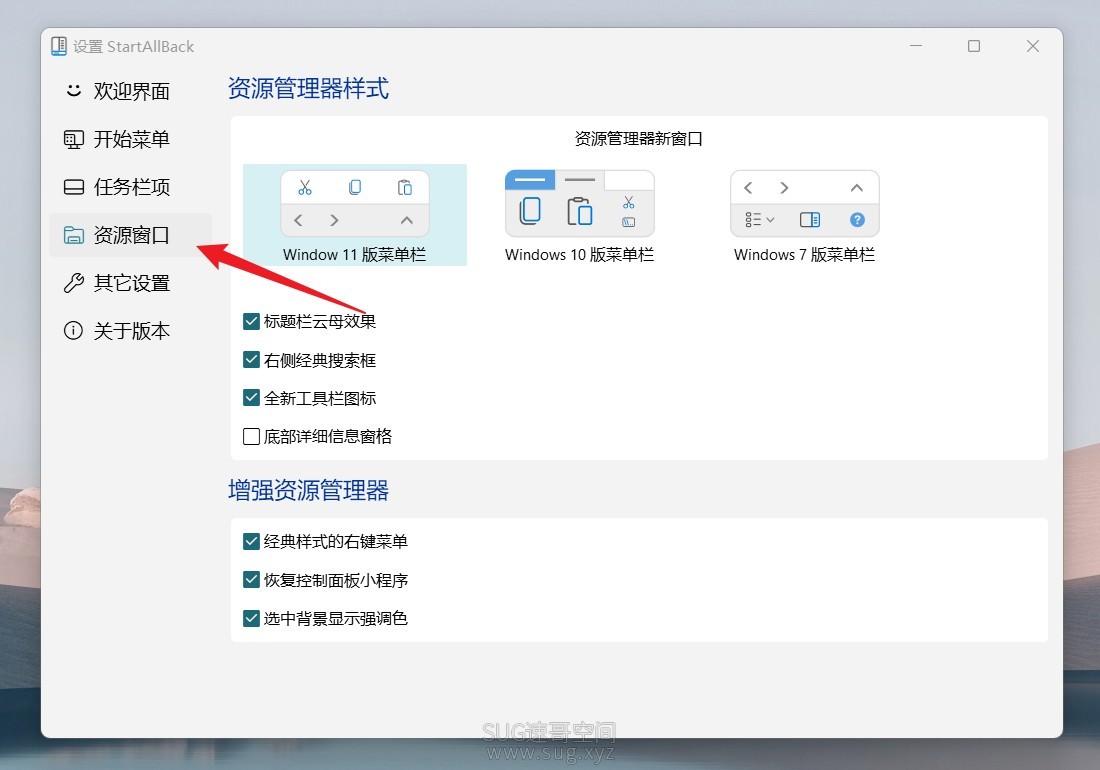
Task: Click blue ribbon tab in Windows 10 preview
Action: 530,180
